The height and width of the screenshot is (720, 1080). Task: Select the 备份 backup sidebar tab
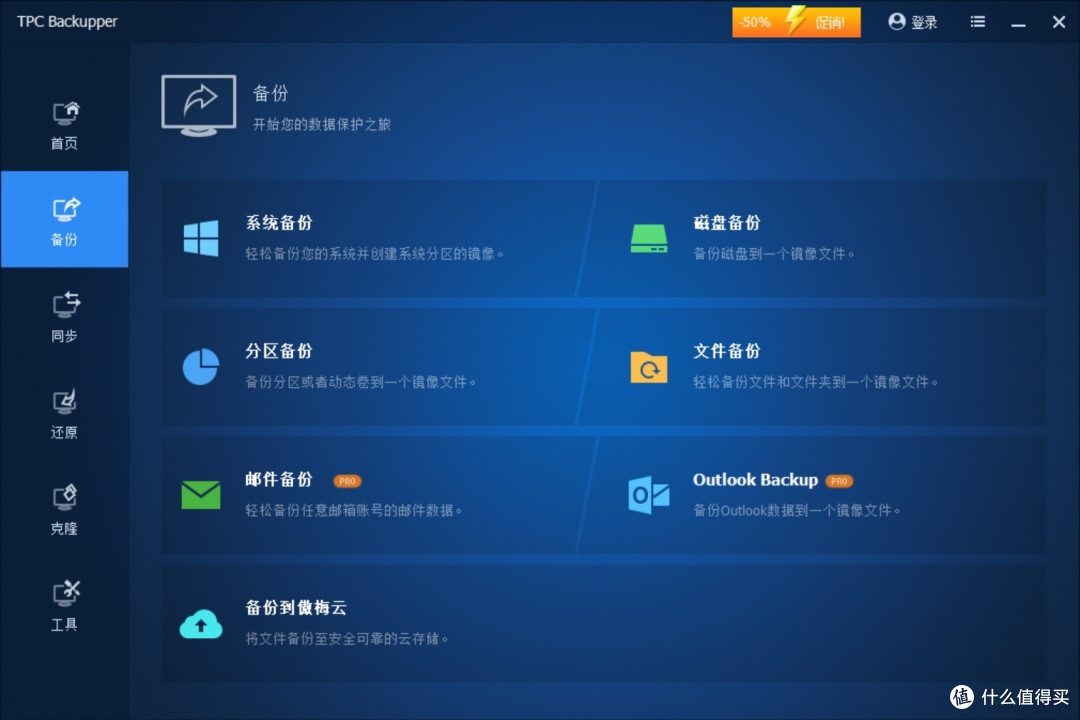[65, 219]
